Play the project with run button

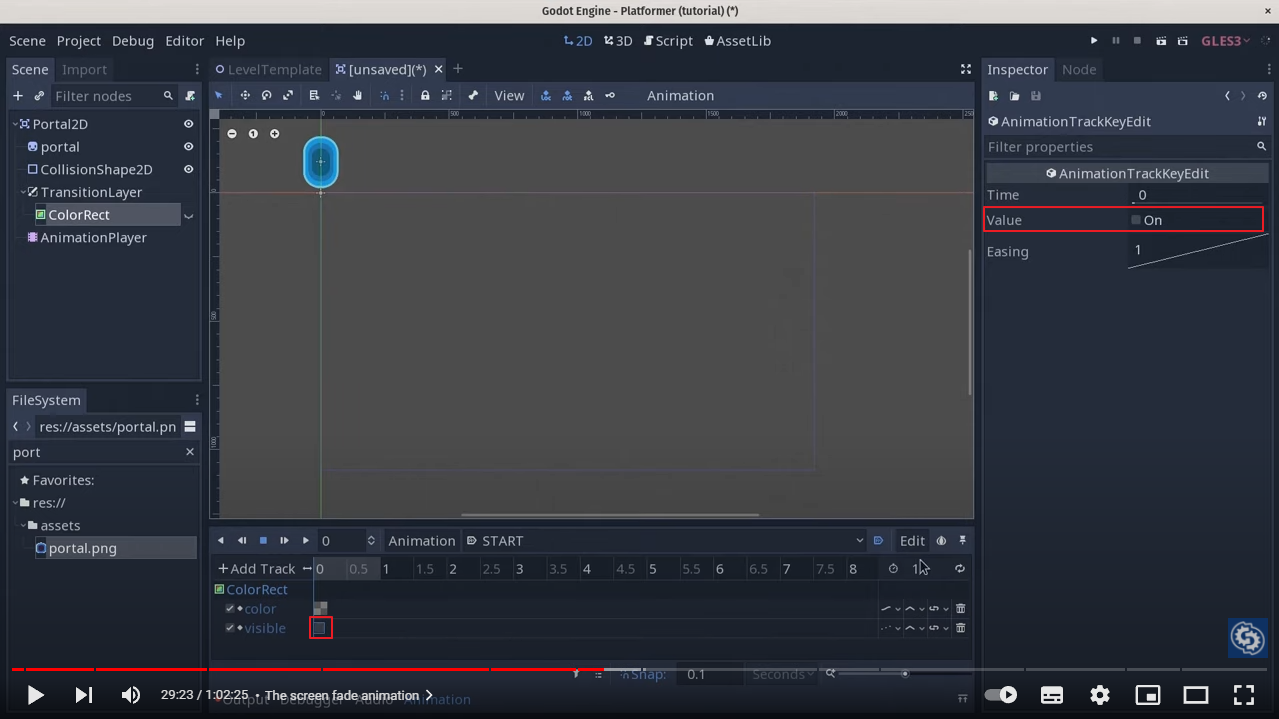click(x=1094, y=41)
